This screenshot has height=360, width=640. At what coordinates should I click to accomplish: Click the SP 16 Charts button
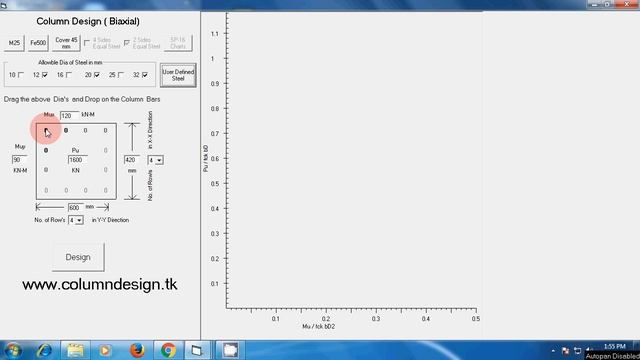click(x=178, y=43)
